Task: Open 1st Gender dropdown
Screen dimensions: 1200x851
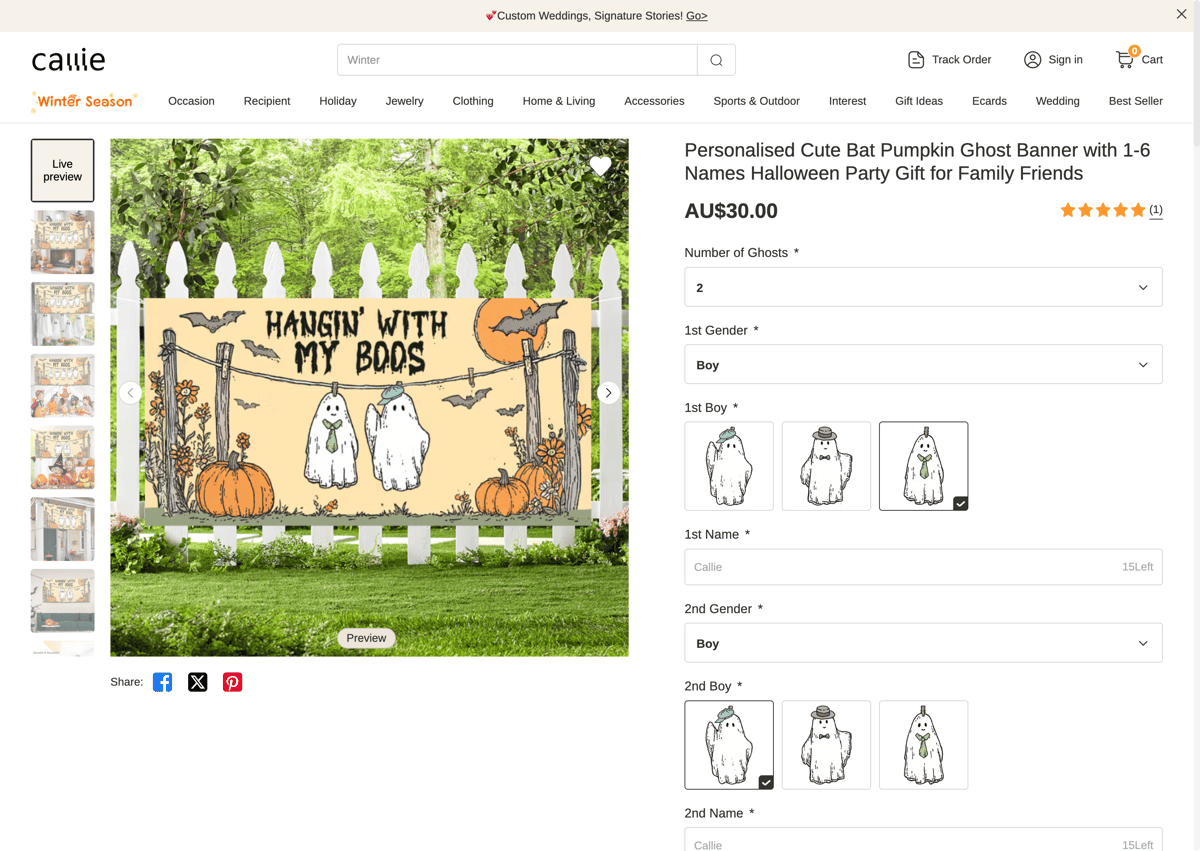Action: click(x=923, y=365)
